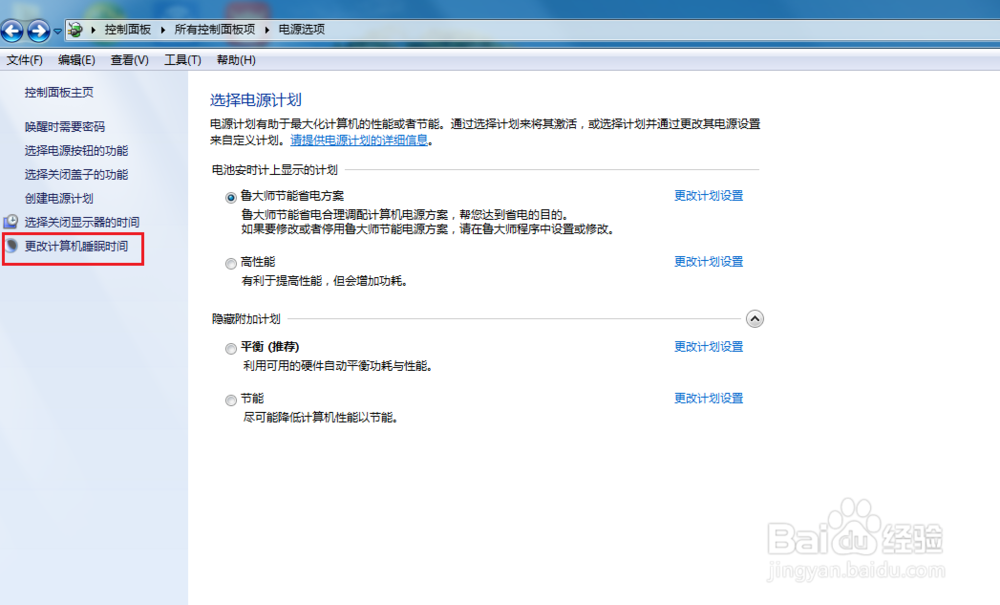This screenshot has width=1000, height=605.
Task: Click the Control Panel icon in address bar
Action: click(x=73, y=30)
